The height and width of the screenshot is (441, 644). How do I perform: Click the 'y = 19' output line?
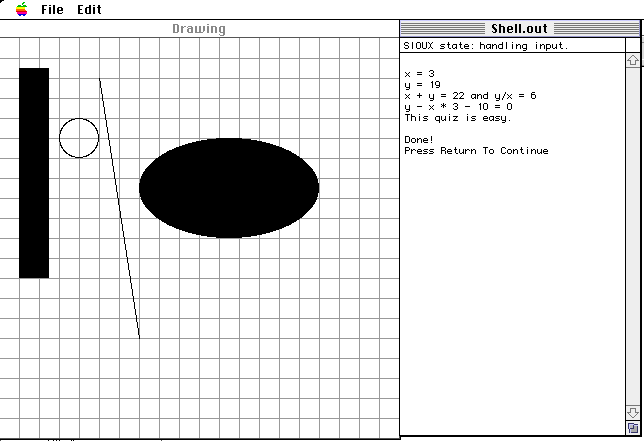[422, 85]
